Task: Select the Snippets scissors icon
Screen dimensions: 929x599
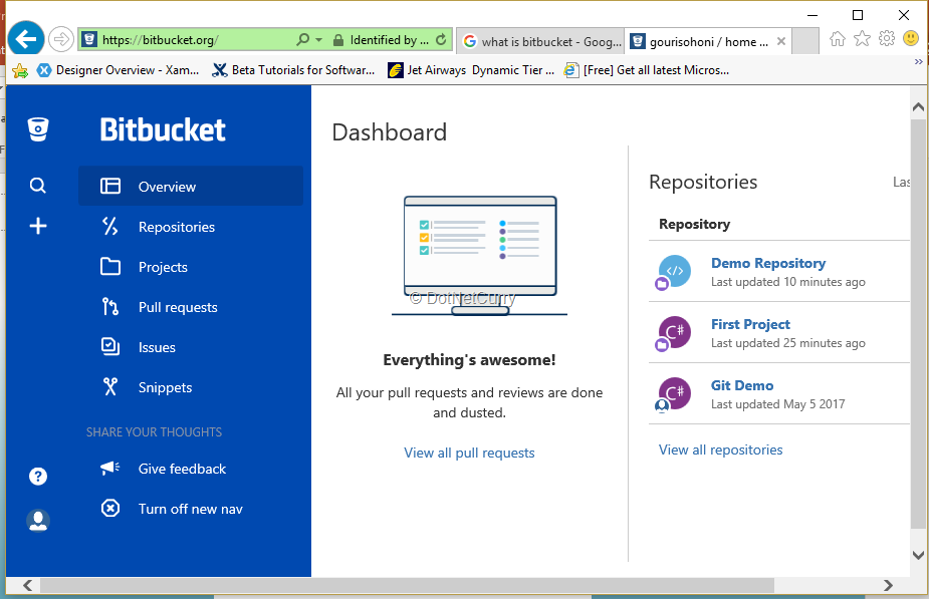Action: click(x=113, y=387)
